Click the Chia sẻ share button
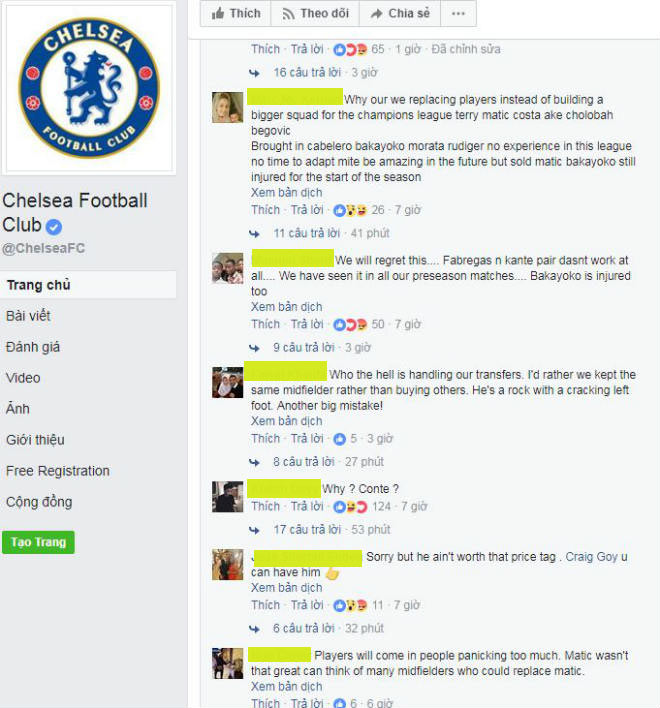The image size is (660, 708). coord(400,14)
